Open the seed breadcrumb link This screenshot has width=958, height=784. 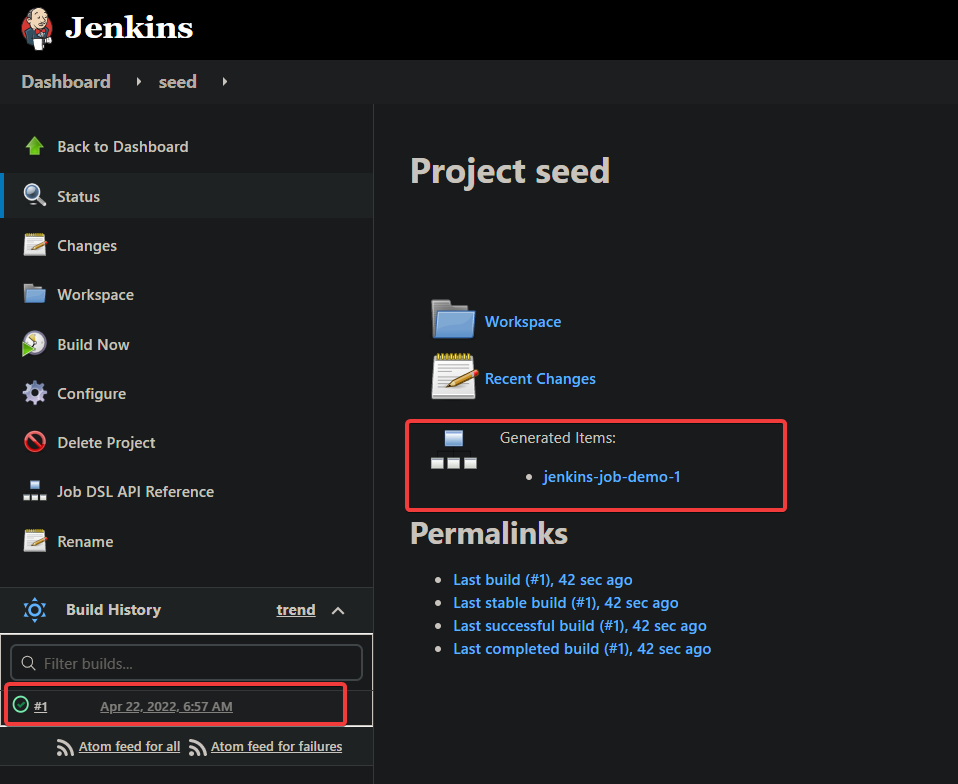coord(178,82)
